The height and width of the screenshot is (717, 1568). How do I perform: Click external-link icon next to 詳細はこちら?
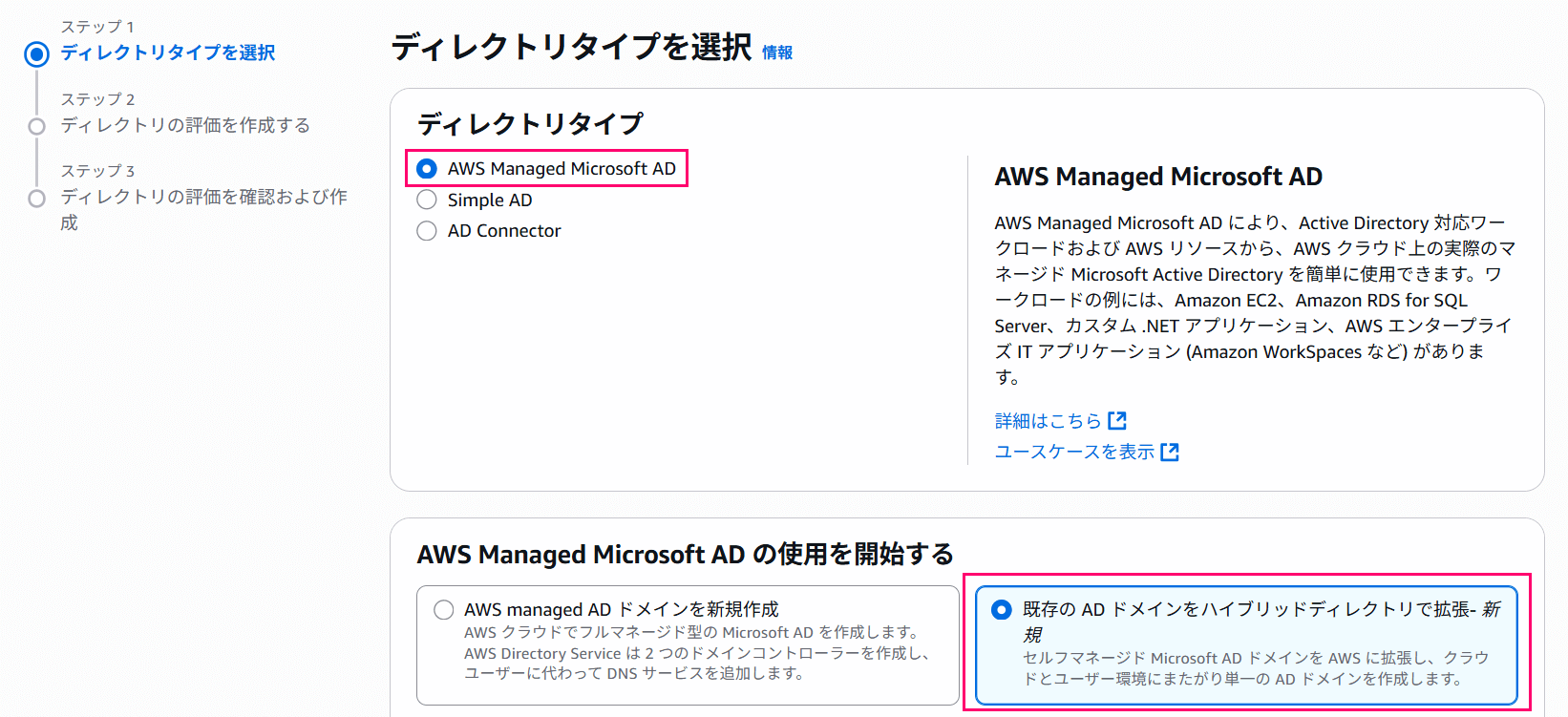[x=1117, y=421]
